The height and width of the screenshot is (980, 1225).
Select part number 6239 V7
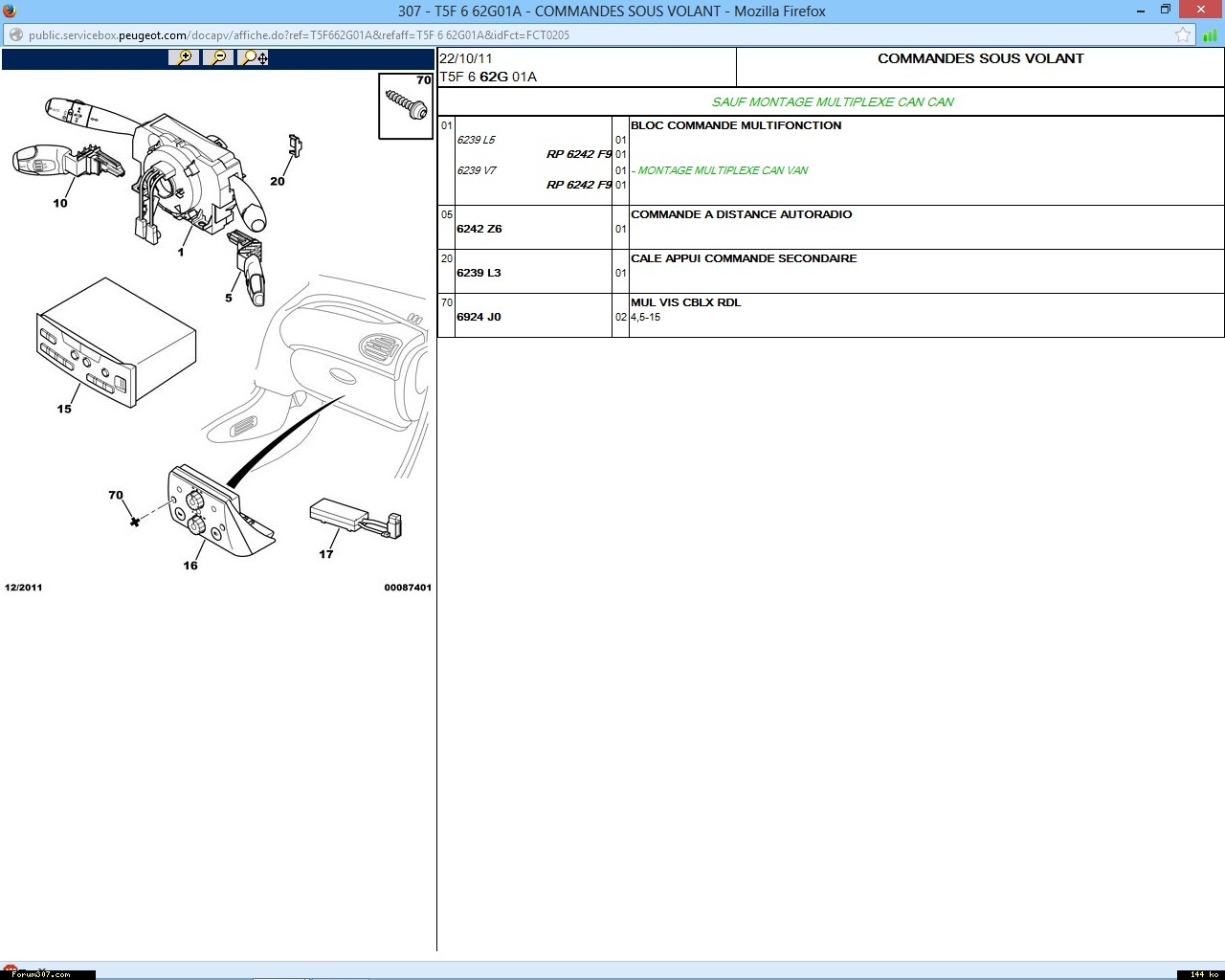coord(477,170)
